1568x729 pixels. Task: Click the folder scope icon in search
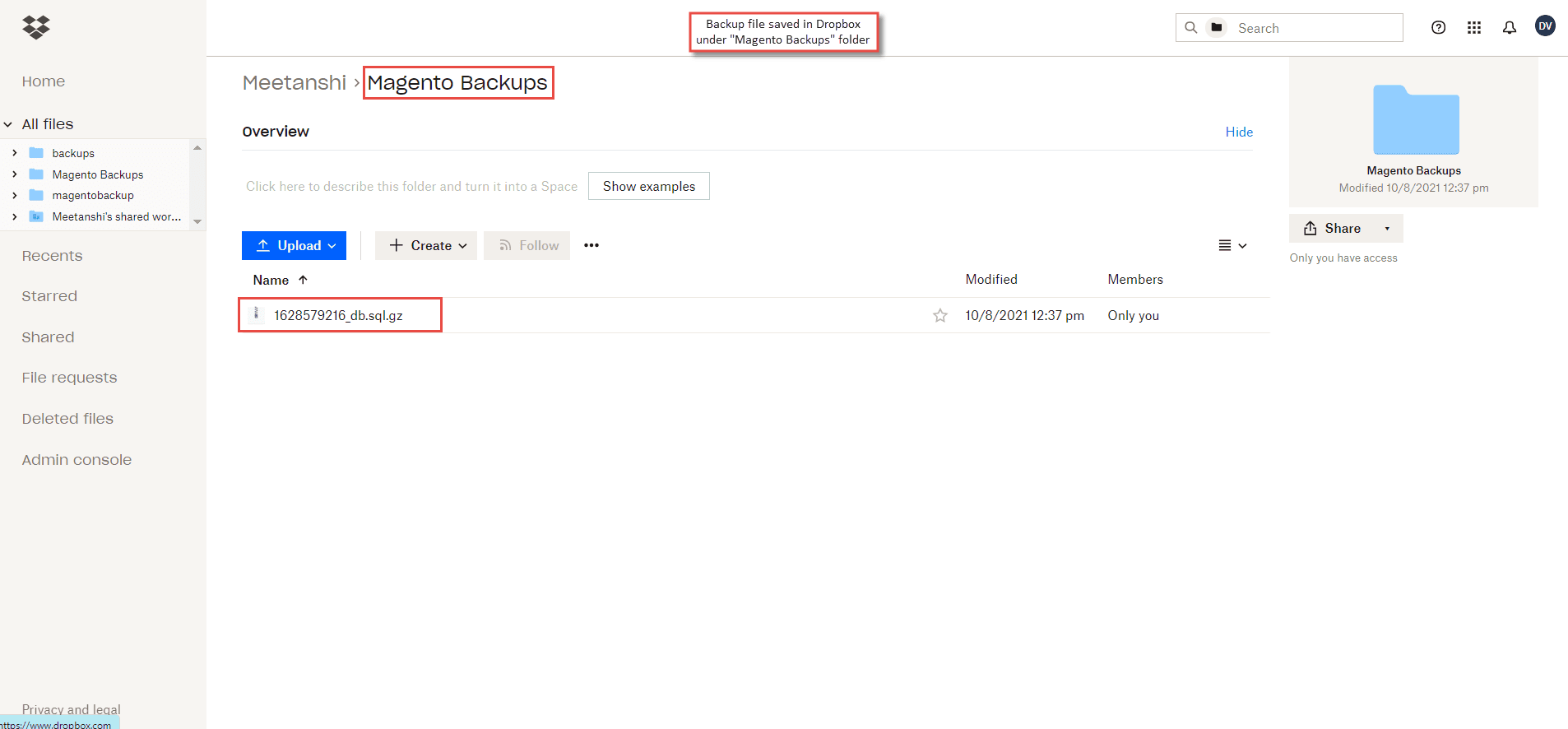pyautogui.click(x=1216, y=27)
